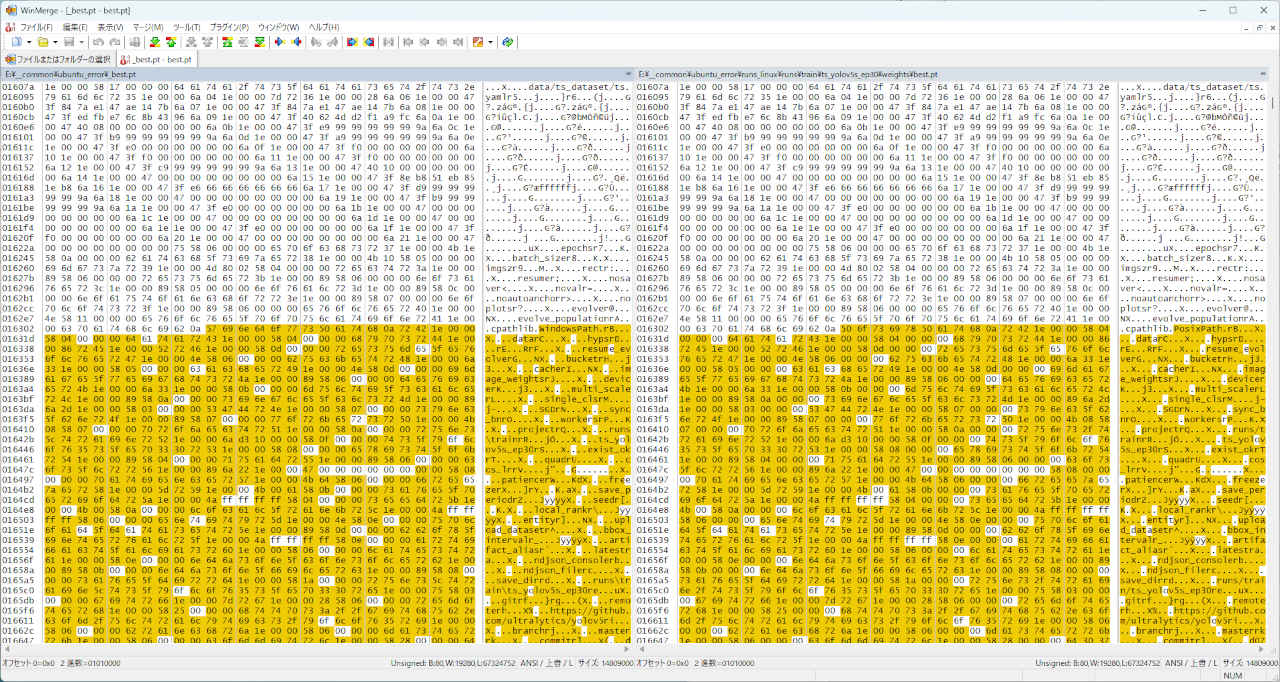Click the Open folder toolbar icon
The image size is (1280, 682).
[x=43, y=42]
